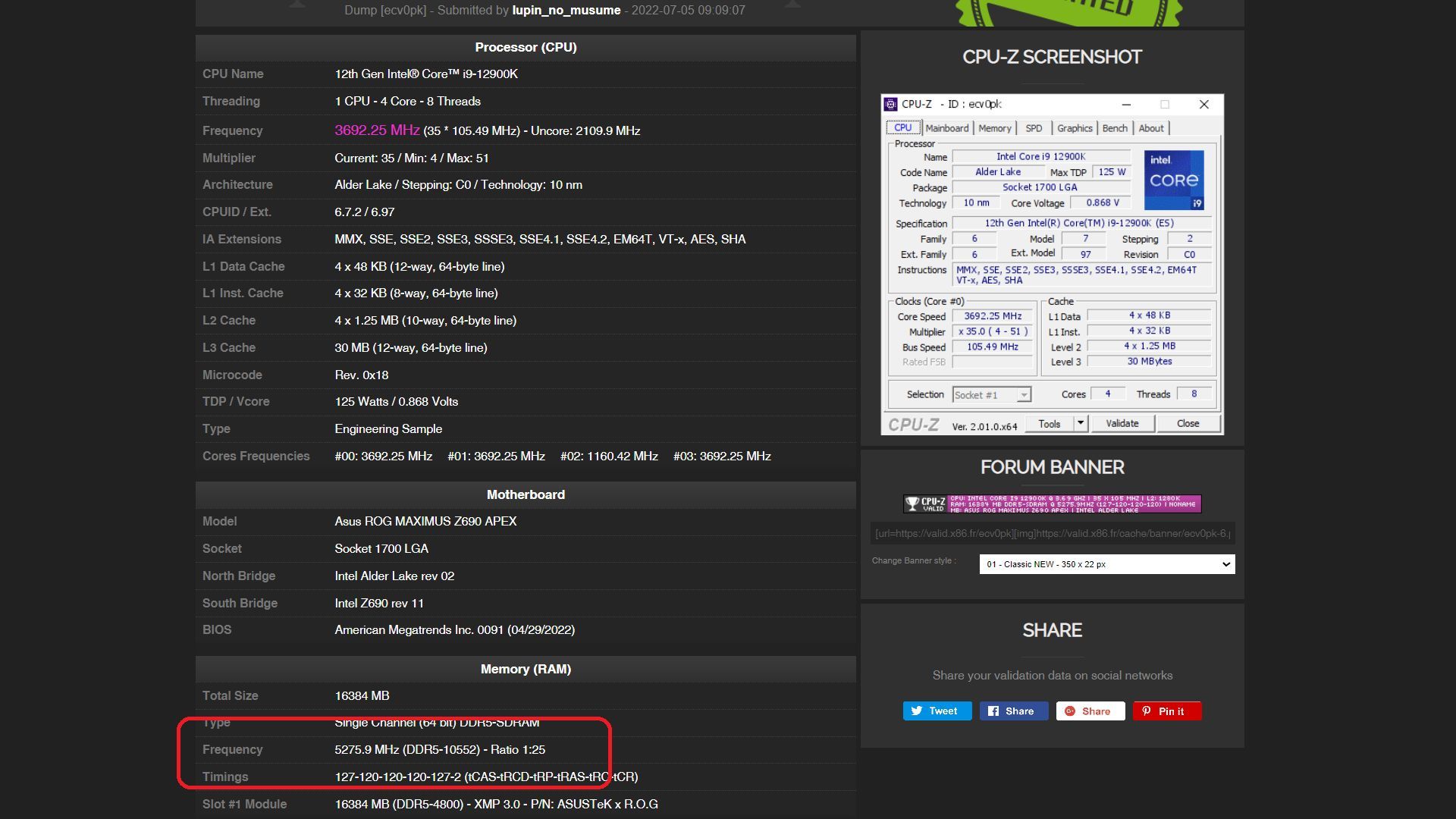The width and height of the screenshot is (1456, 819).
Task: Click the Core Speed 3692.25 MHz field in CPU-Z
Action: pyautogui.click(x=993, y=316)
